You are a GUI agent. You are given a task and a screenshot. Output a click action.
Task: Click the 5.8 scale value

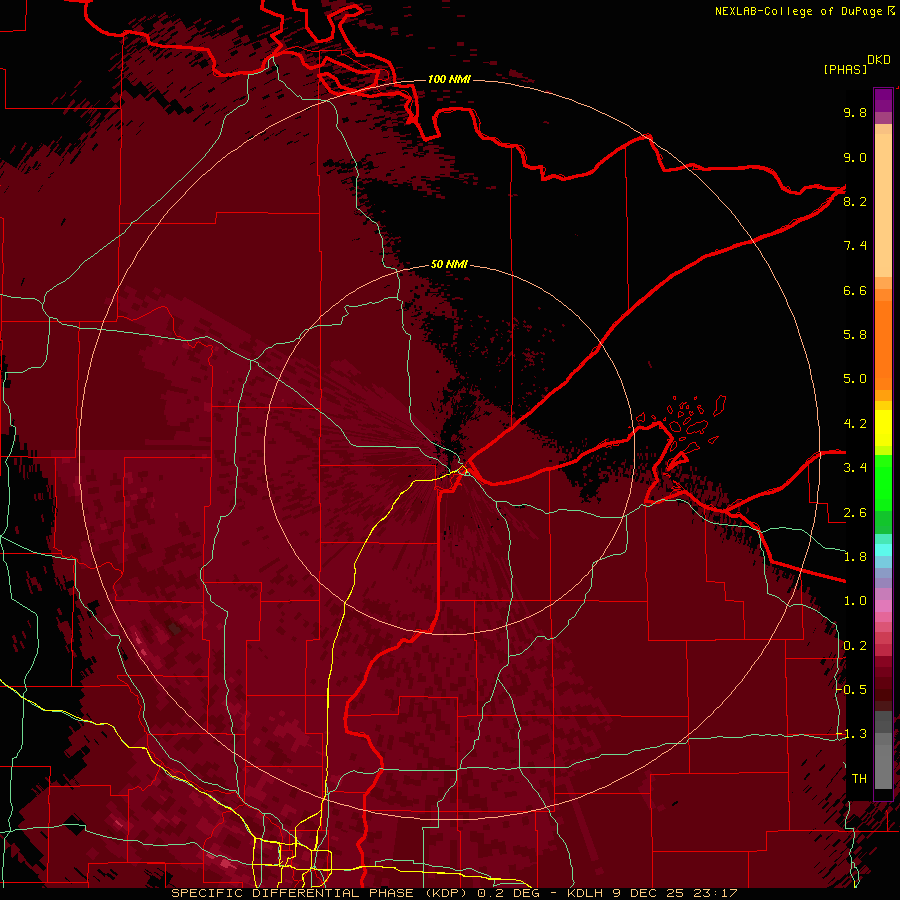click(x=855, y=335)
